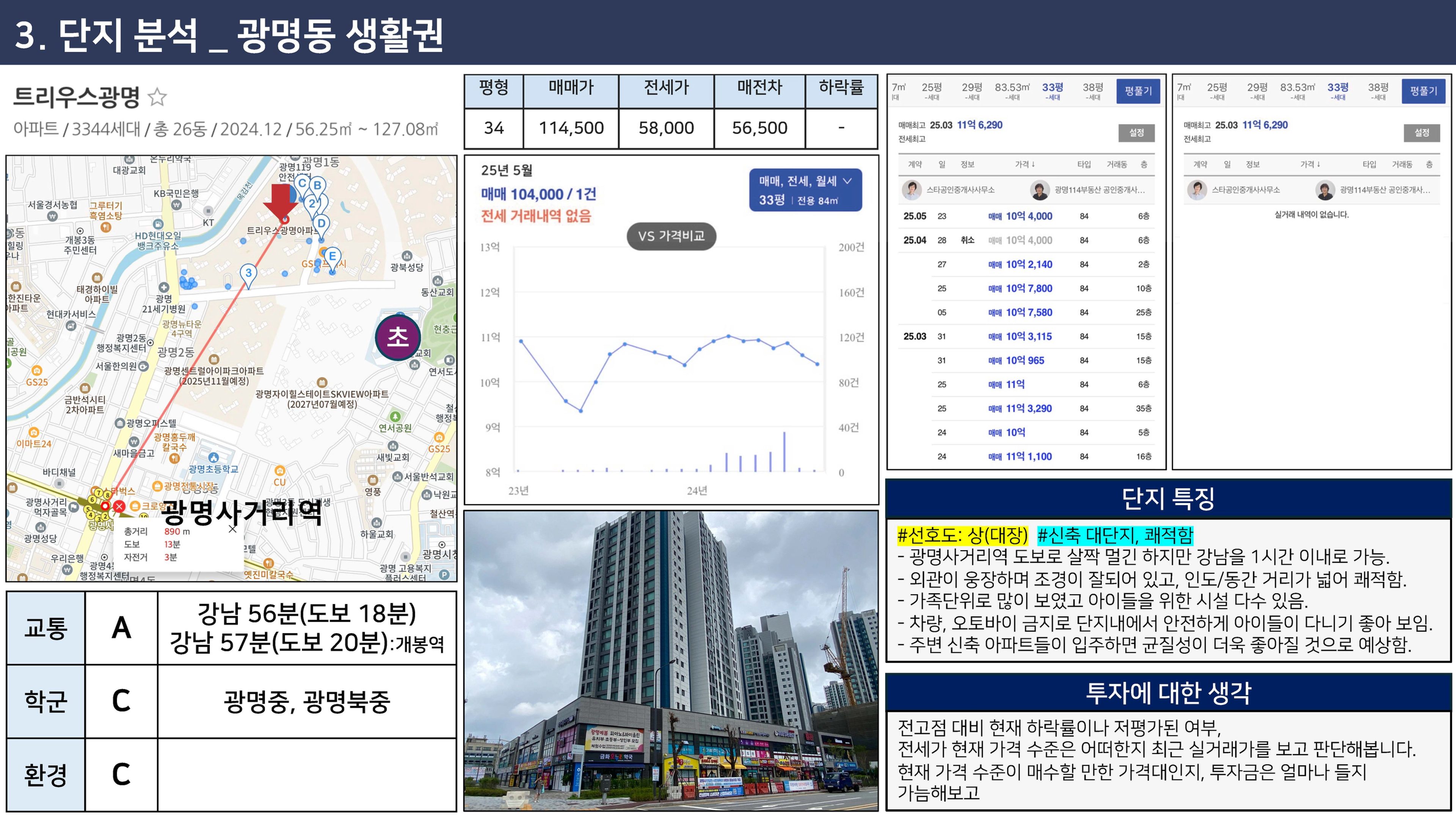Viewport: 1456px width, 819px height.
Task: Click the 광북성당 church icon
Action: 407,256
